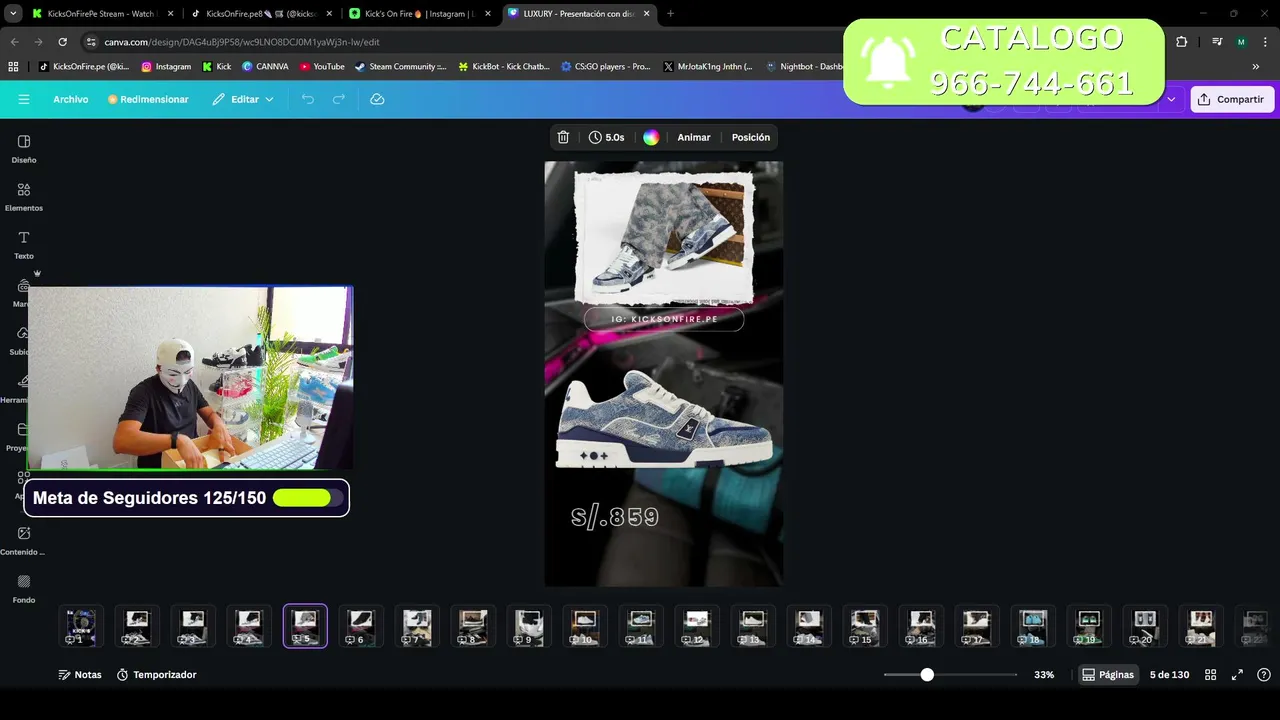Open the CANNVA bookmark
Viewport: 1280px width, 720px height.
(x=265, y=67)
